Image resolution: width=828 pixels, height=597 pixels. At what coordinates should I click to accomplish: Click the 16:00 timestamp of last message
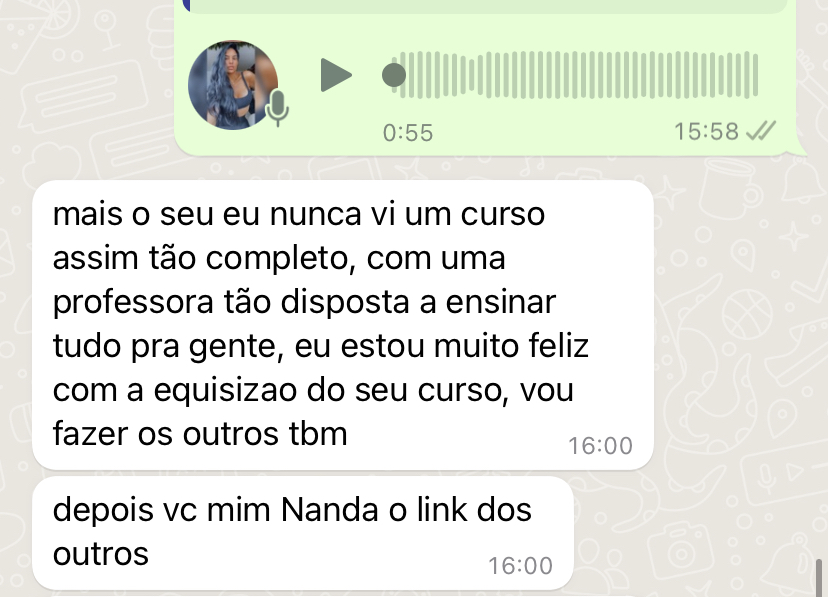pos(520,566)
